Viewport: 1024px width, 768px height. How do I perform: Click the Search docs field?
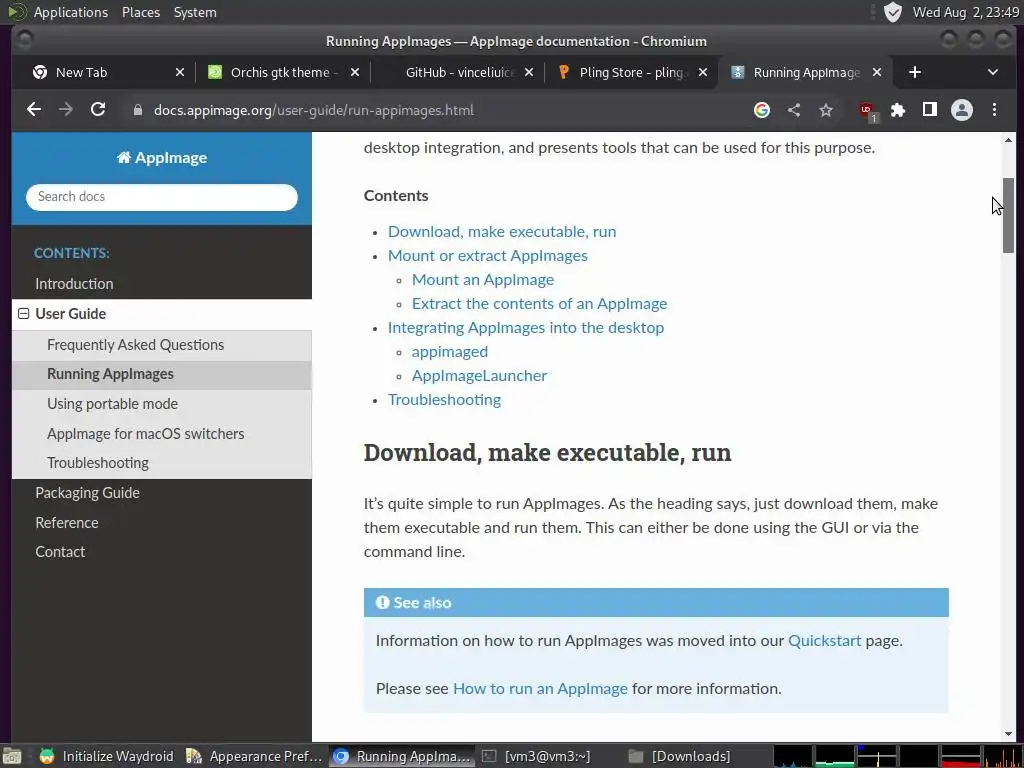point(162,197)
